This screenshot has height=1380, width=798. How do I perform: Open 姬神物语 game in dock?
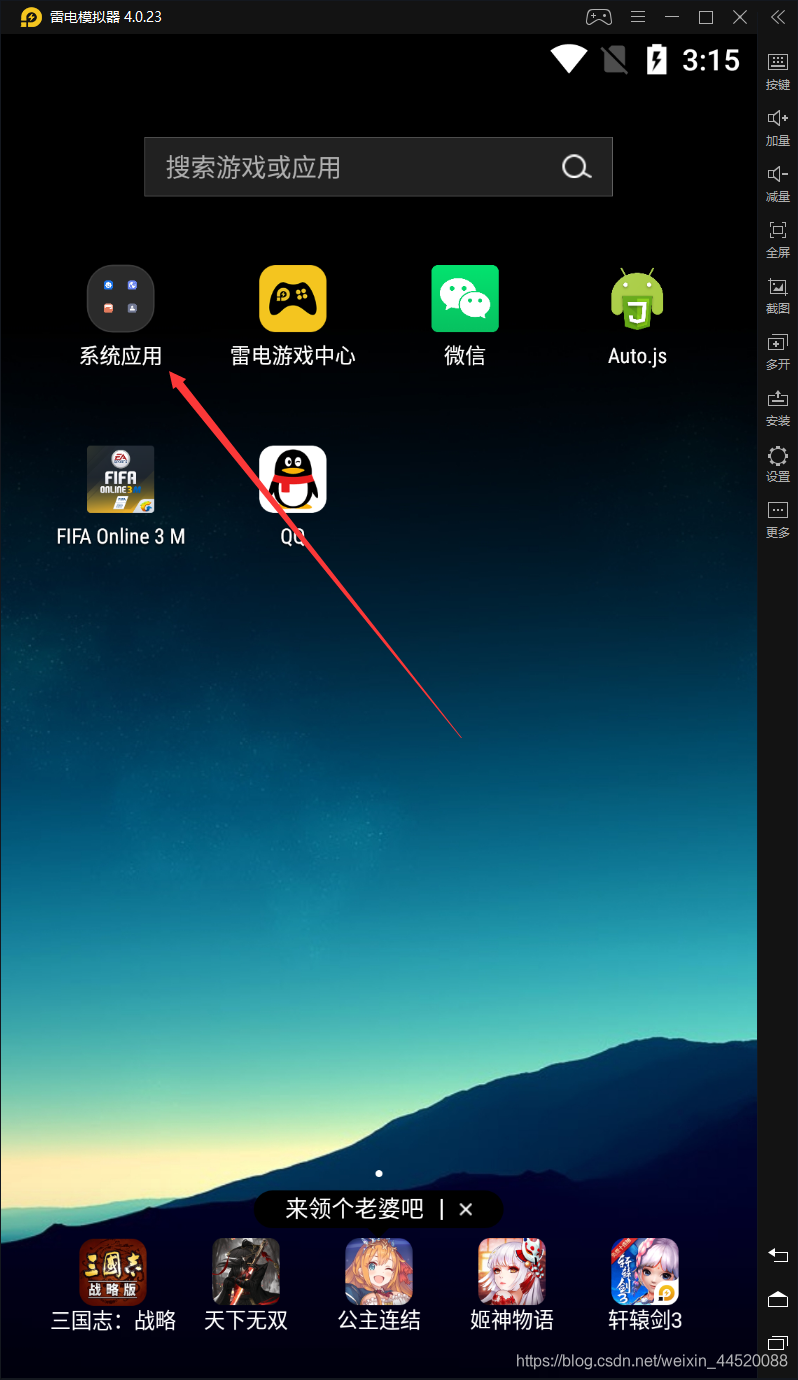pyautogui.click(x=512, y=1272)
